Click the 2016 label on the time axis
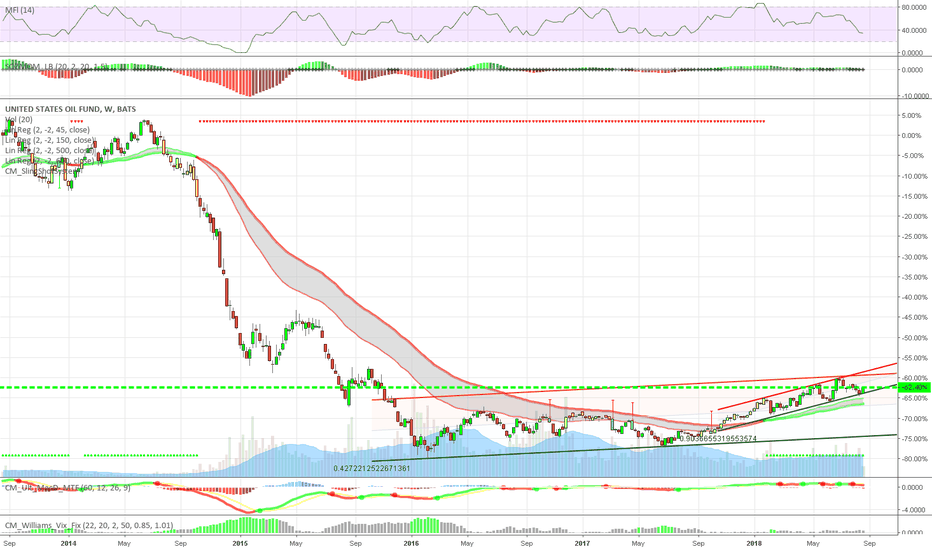Image resolution: width=932 pixels, height=550 pixels. coord(411,543)
